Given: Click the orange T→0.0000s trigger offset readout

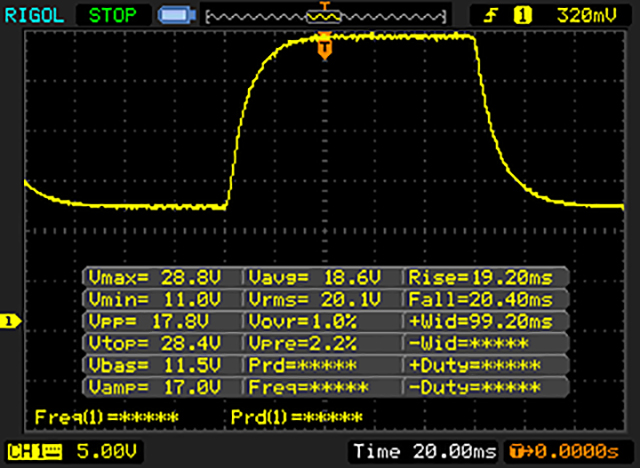Looking at the screenshot, I should pos(564,451).
